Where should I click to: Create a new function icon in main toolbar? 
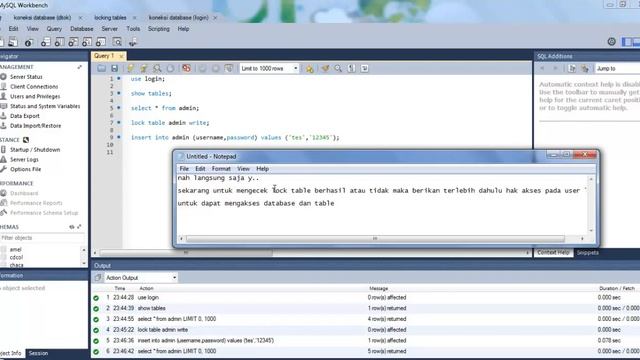tap(101, 42)
